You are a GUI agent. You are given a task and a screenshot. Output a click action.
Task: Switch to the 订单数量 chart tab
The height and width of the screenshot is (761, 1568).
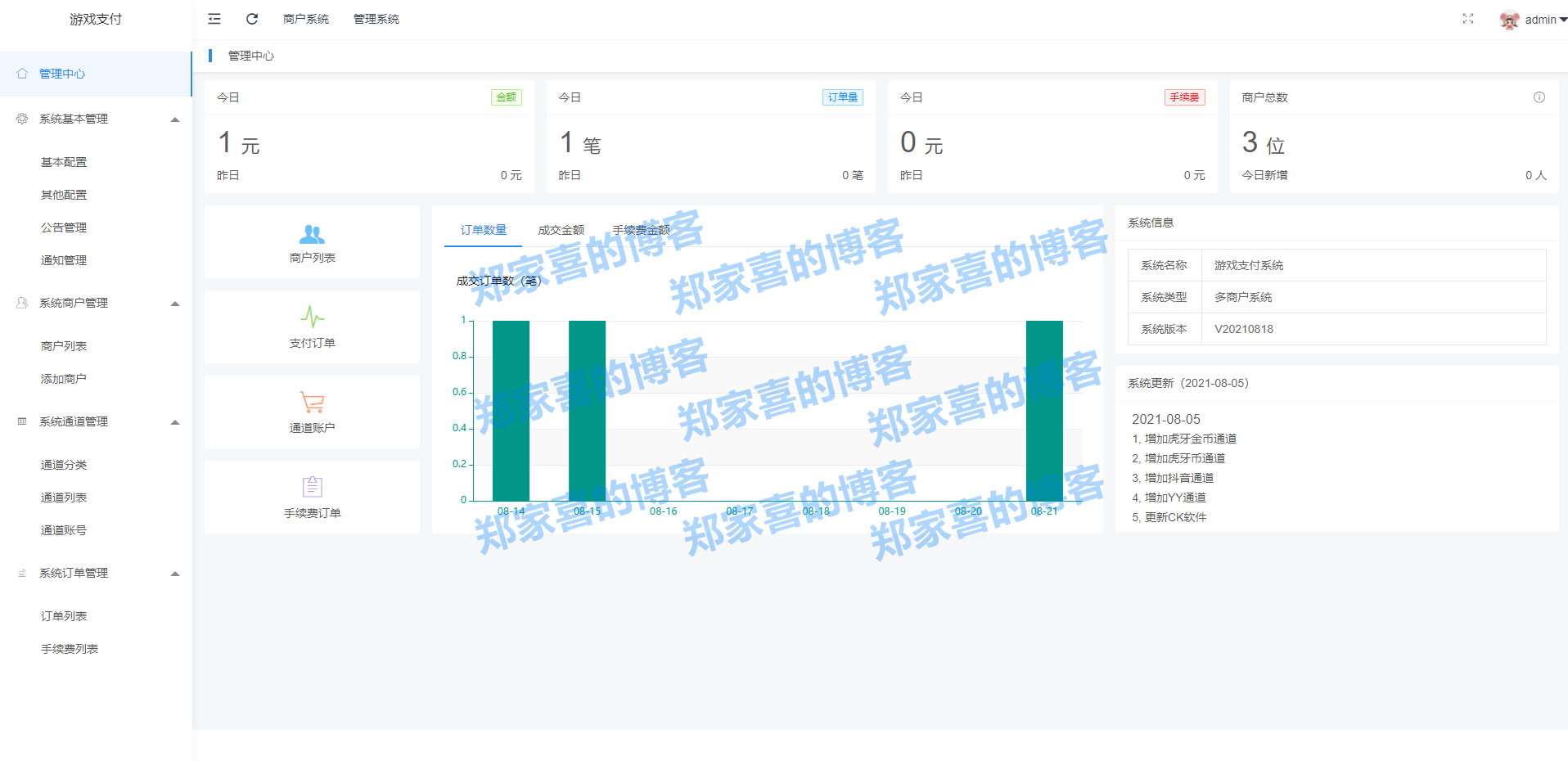point(484,230)
